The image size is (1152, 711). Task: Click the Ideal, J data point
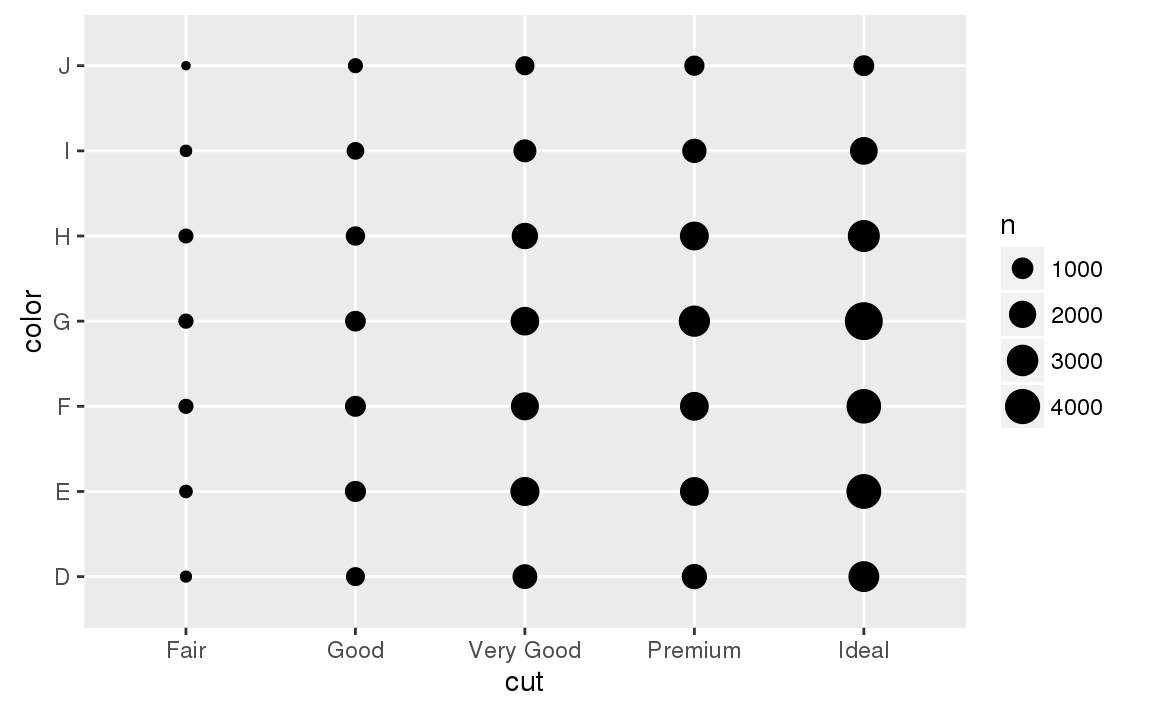click(x=864, y=66)
